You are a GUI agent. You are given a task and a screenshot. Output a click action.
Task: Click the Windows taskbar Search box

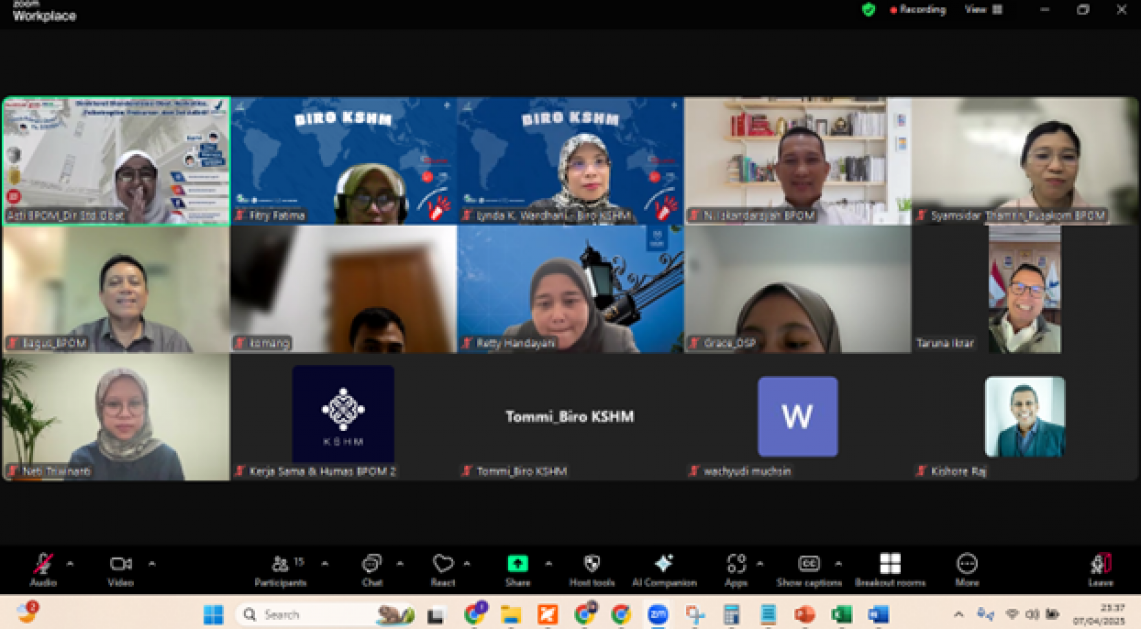[310, 614]
